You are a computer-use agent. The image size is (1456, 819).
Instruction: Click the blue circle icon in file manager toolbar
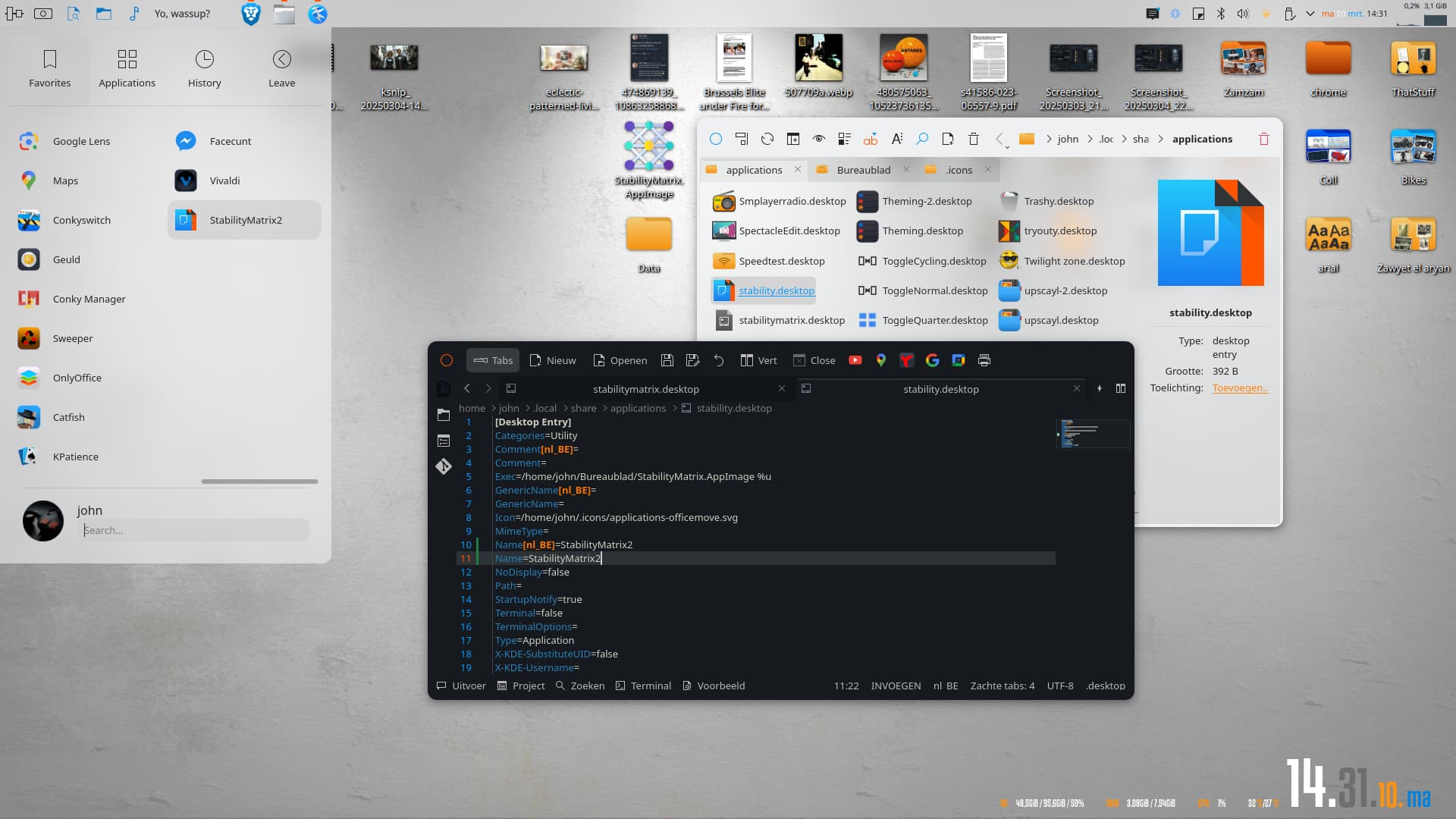tap(715, 139)
